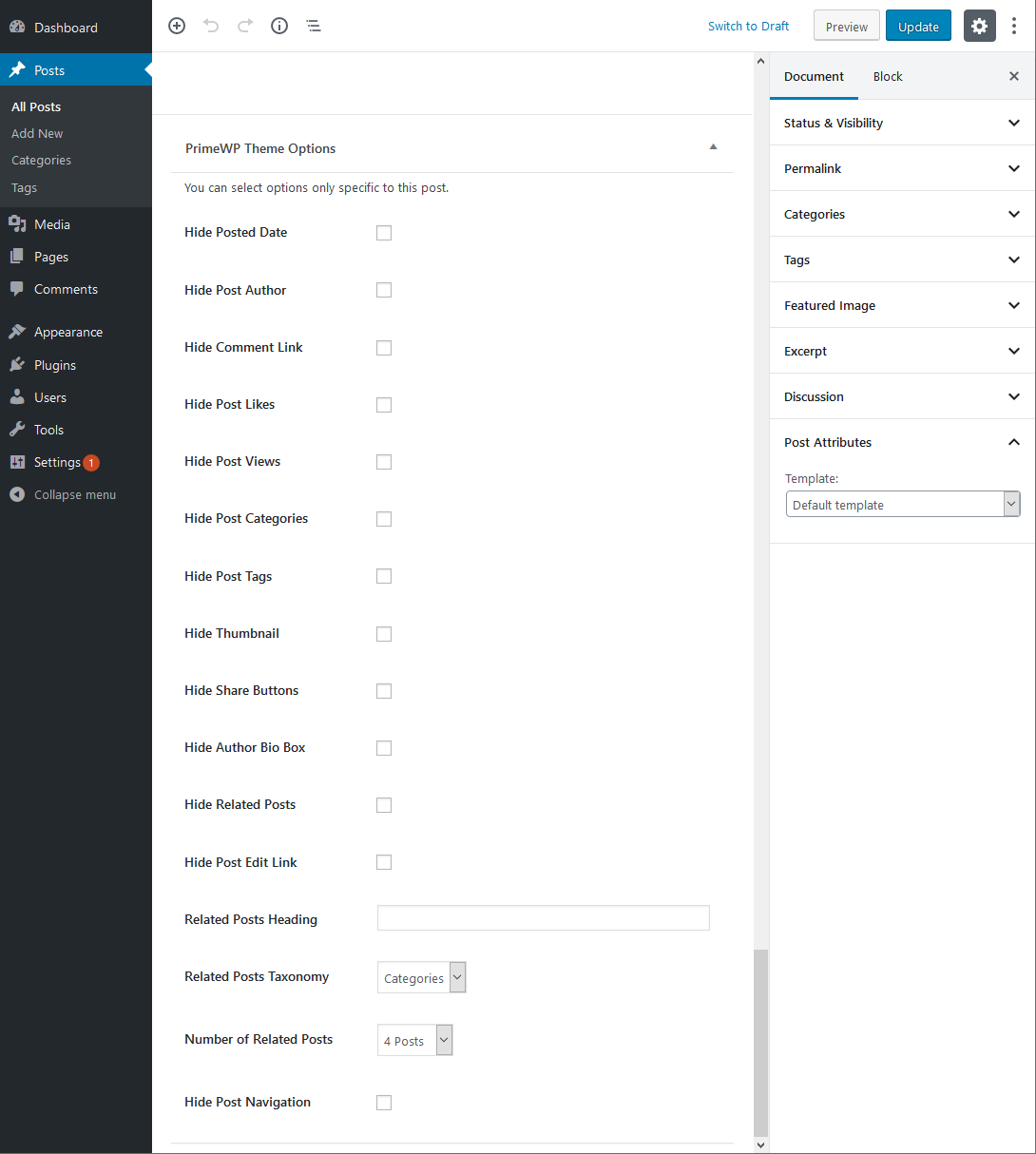
Task: Click the Undo arrow icon
Action: pyautogui.click(x=211, y=26)
